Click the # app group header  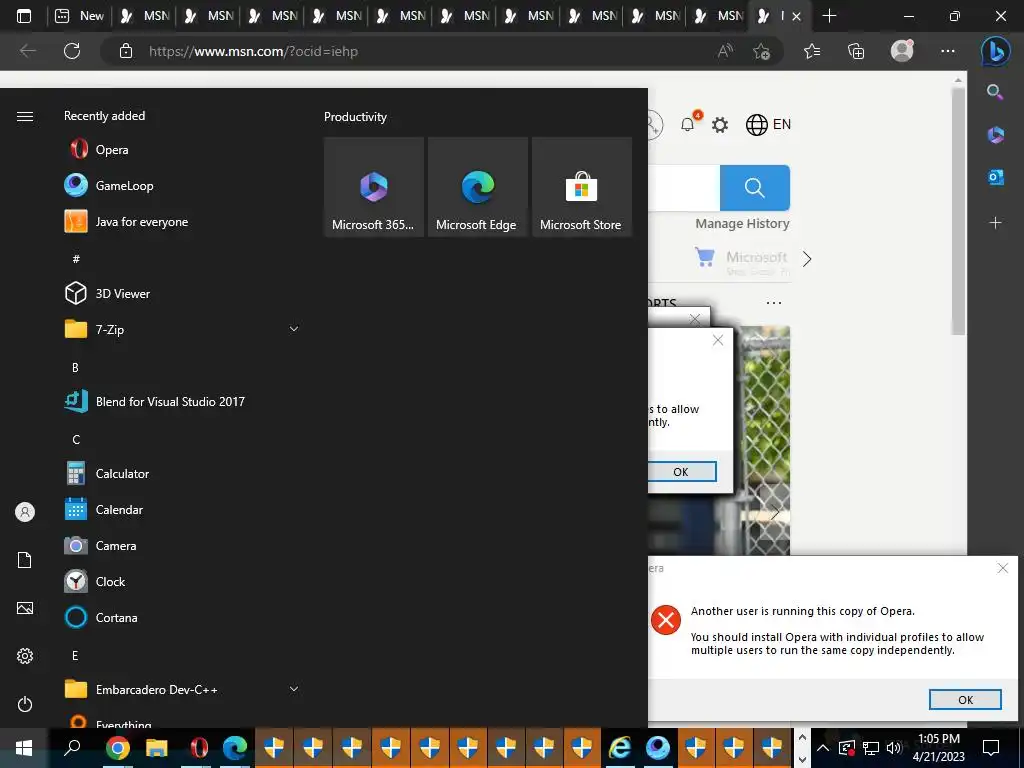[76, 259]
